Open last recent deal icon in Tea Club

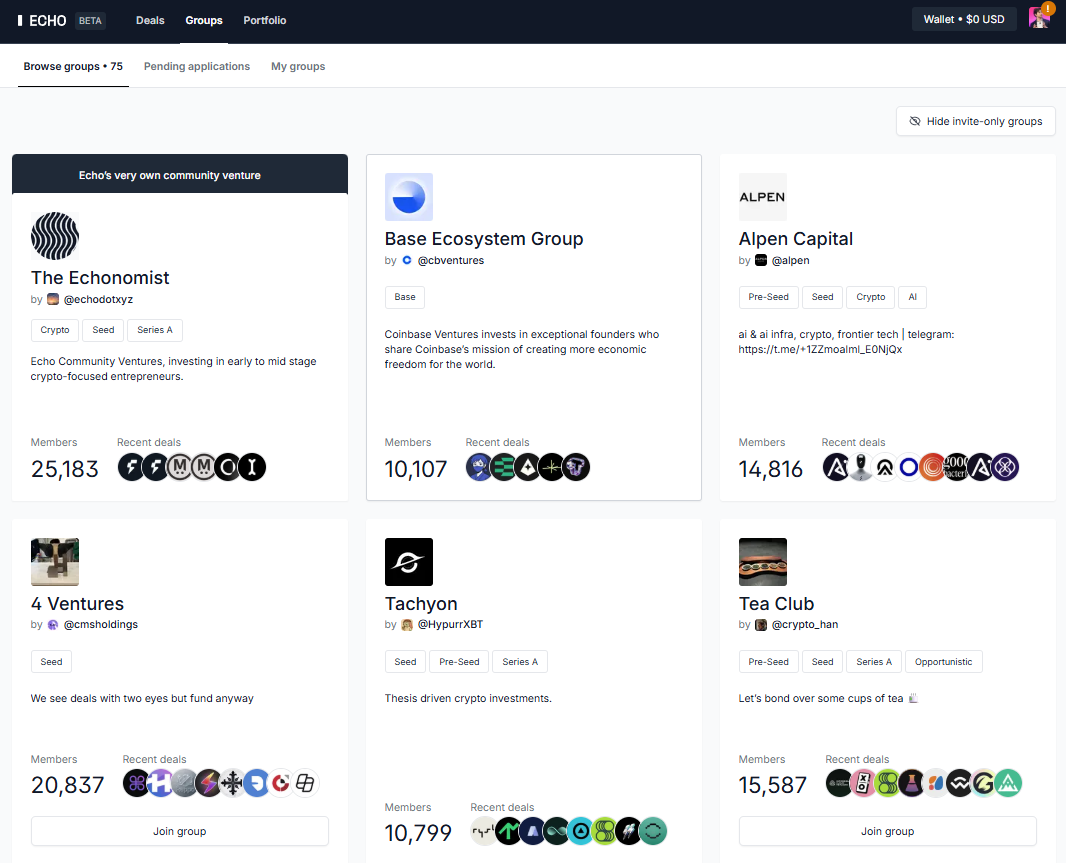point(1008,783)
